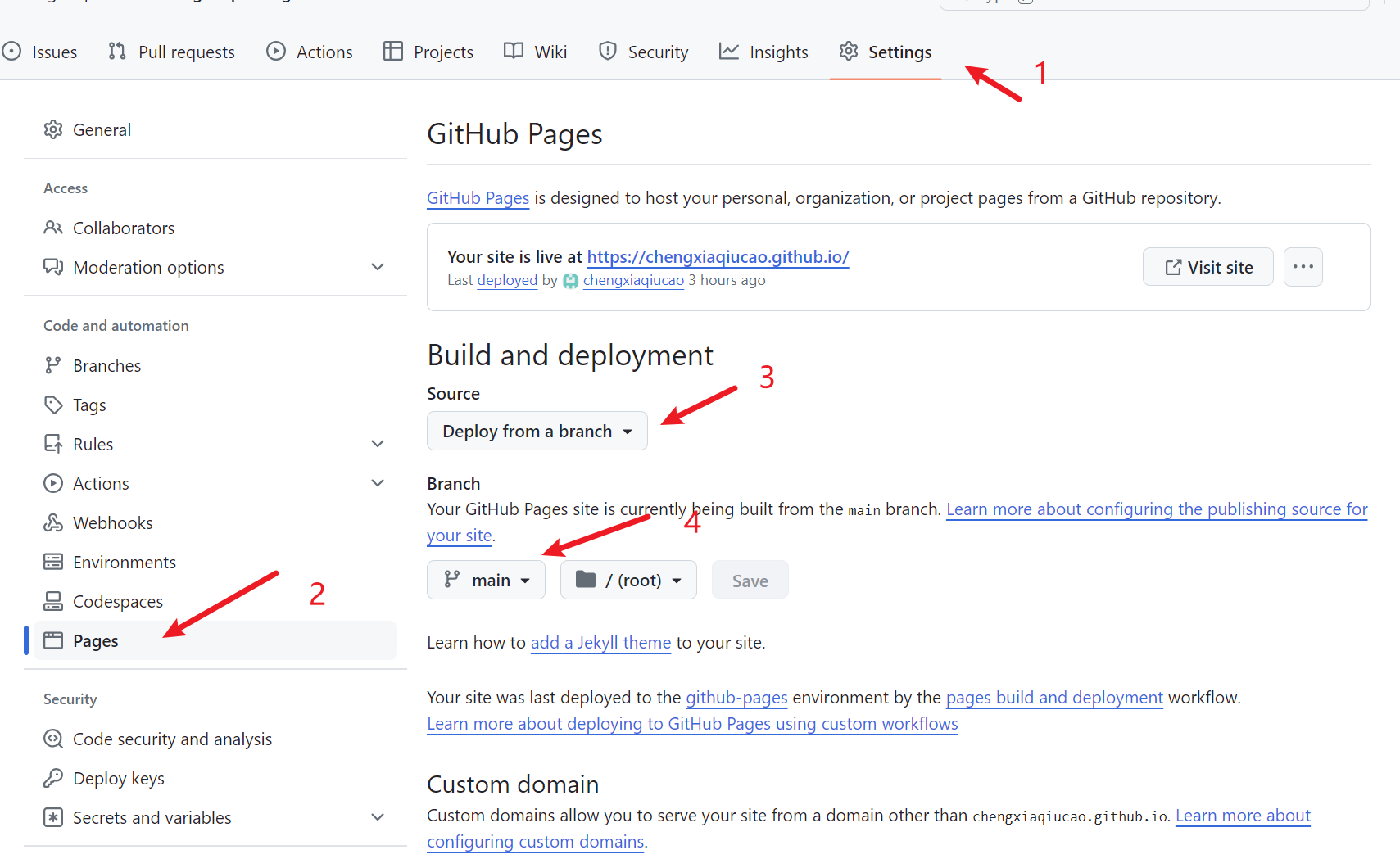
Task: Switch to the Actions repository tab
Action: tap(310, 52)
